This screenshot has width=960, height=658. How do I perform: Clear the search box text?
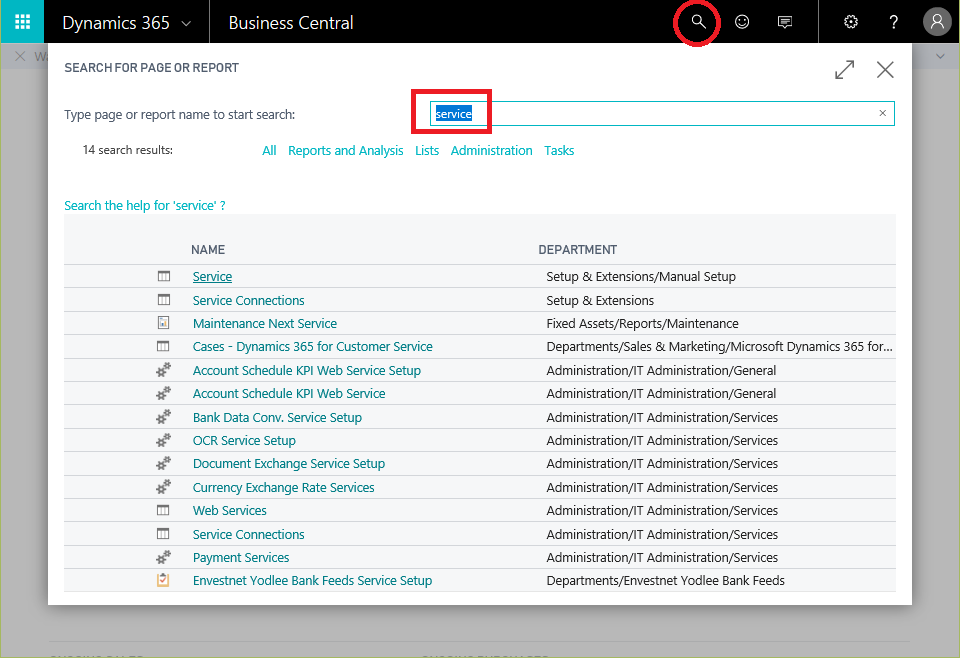pyautogui.click(x=882, y=113)
